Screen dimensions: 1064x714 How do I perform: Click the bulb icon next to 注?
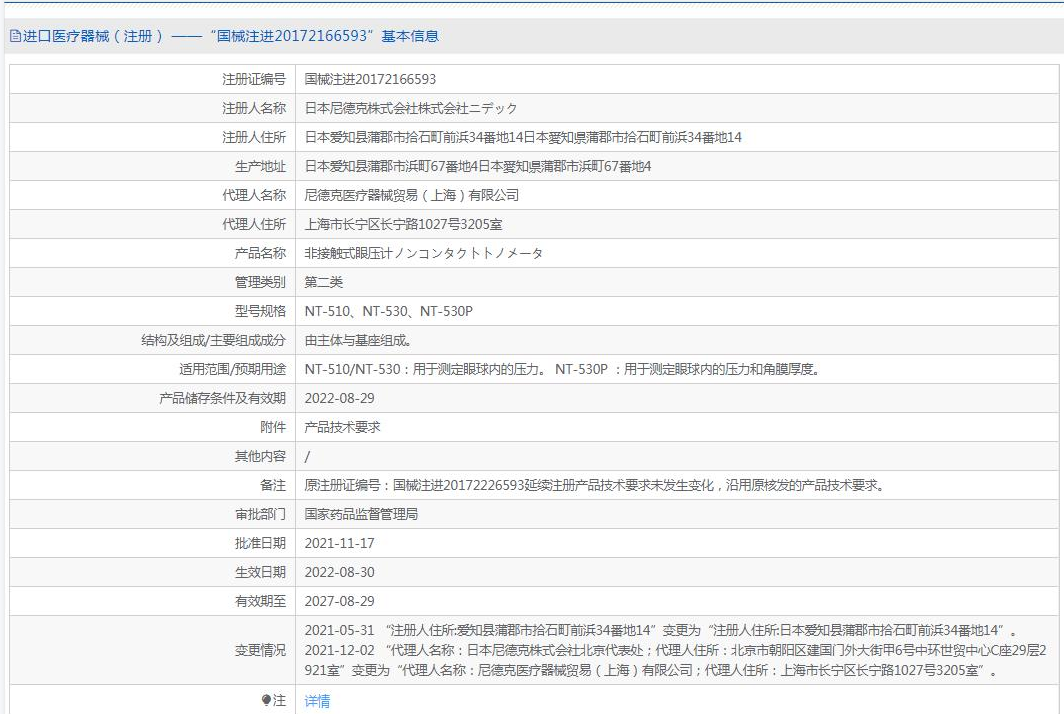(x=266, y=700)
